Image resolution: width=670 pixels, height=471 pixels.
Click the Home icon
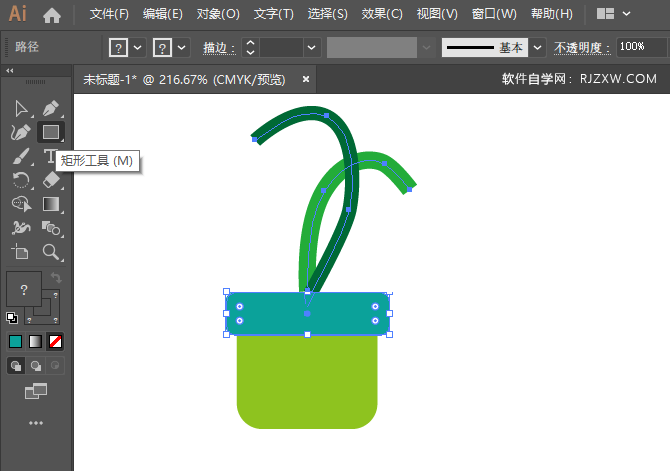click(52, 15)
